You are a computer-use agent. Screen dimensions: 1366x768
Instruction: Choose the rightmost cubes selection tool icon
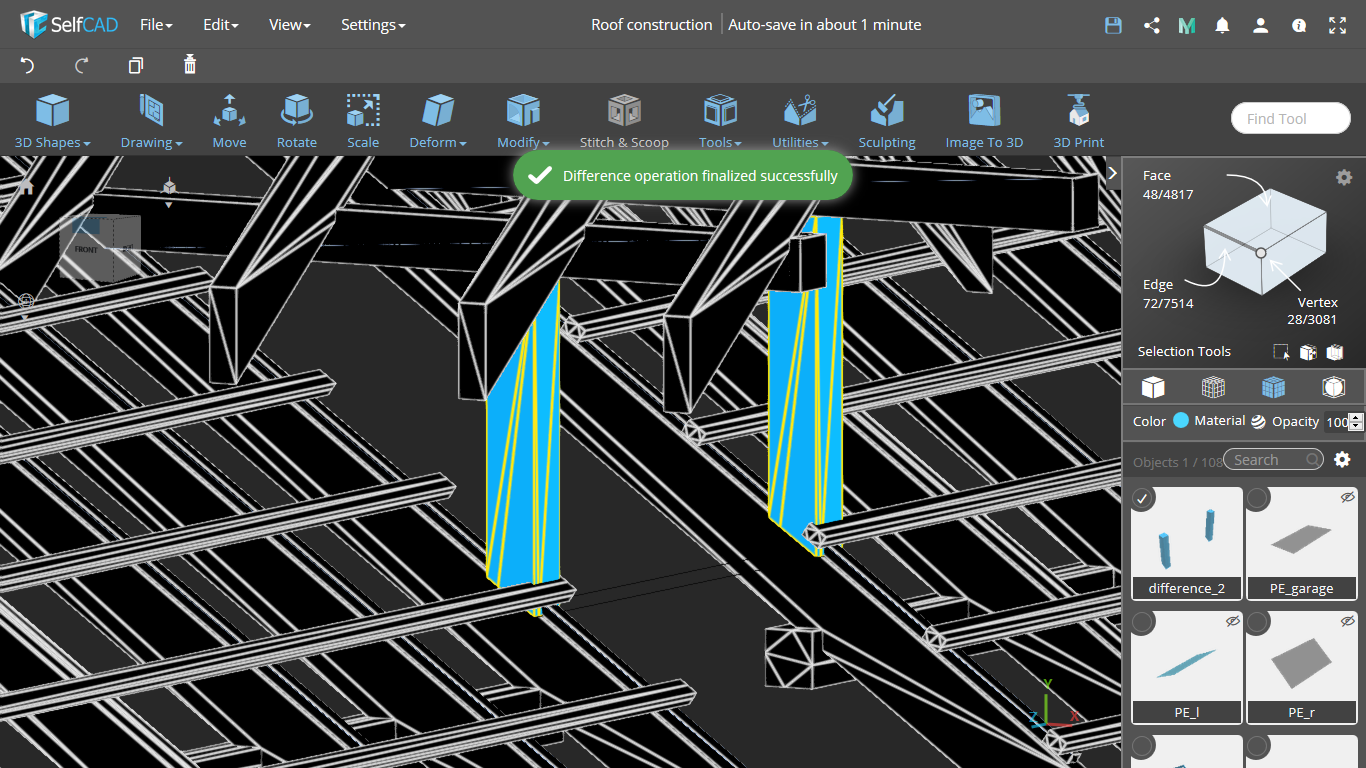(x=1334, y=352)
